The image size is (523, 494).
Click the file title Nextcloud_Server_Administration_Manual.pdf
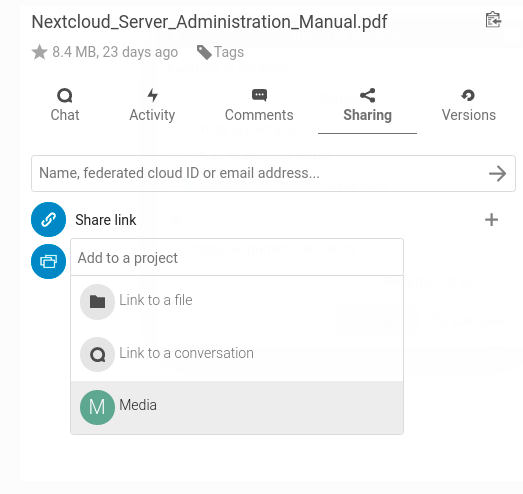click(x=209, y=22)
